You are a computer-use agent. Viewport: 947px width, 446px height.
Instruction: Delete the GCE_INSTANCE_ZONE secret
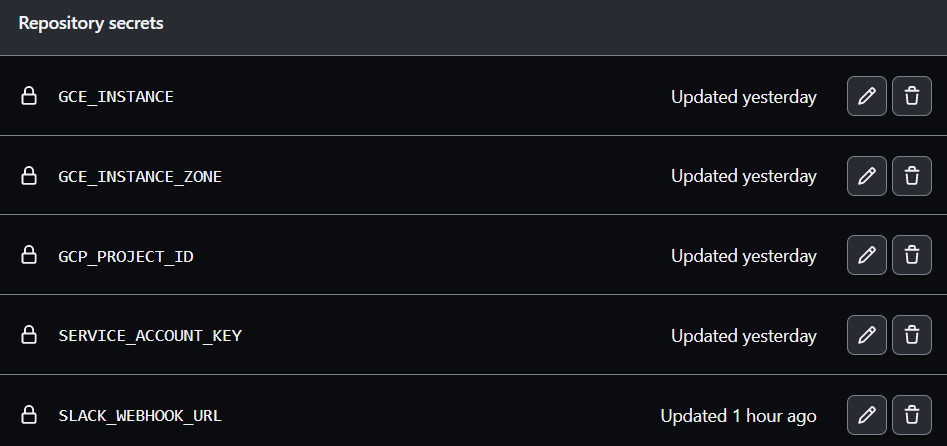coord(911,176)
